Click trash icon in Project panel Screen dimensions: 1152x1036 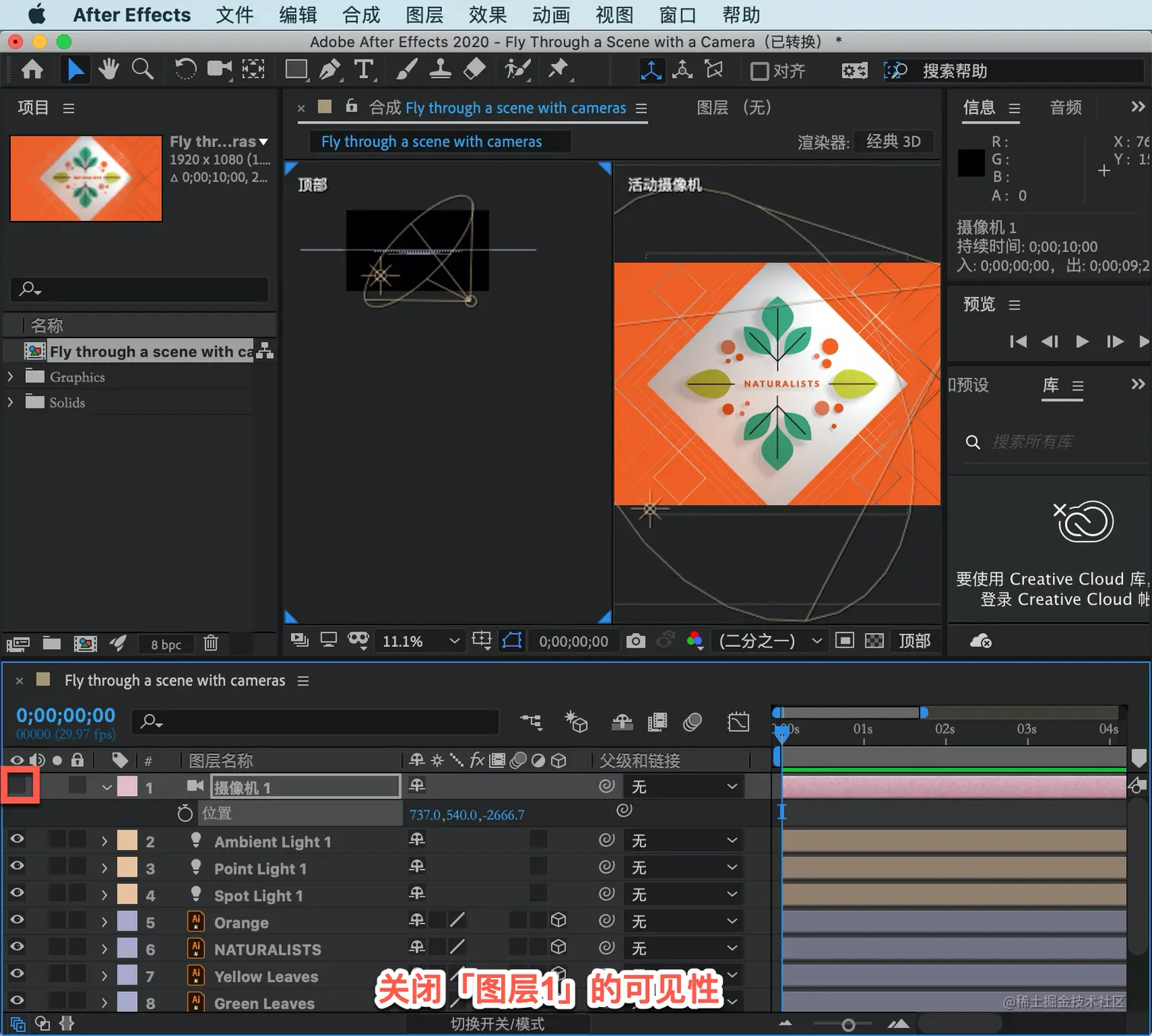pos(211,643)
